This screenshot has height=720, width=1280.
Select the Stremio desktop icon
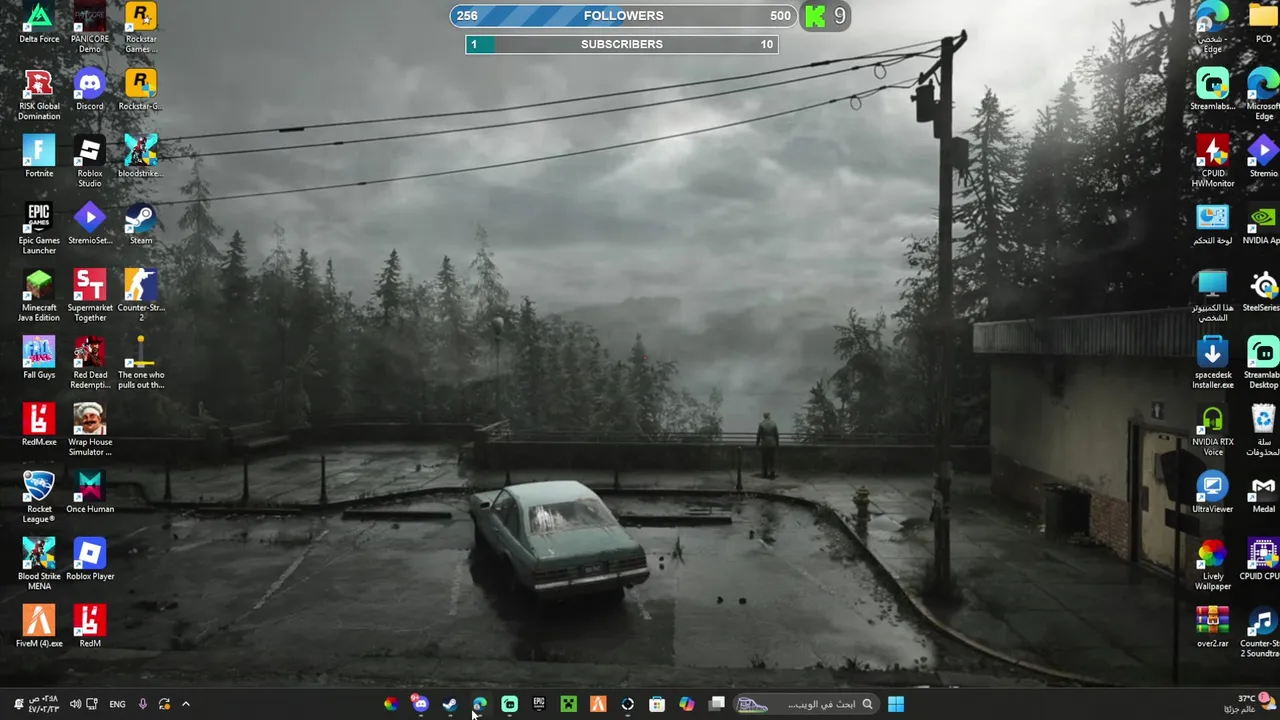[1263, 157]
